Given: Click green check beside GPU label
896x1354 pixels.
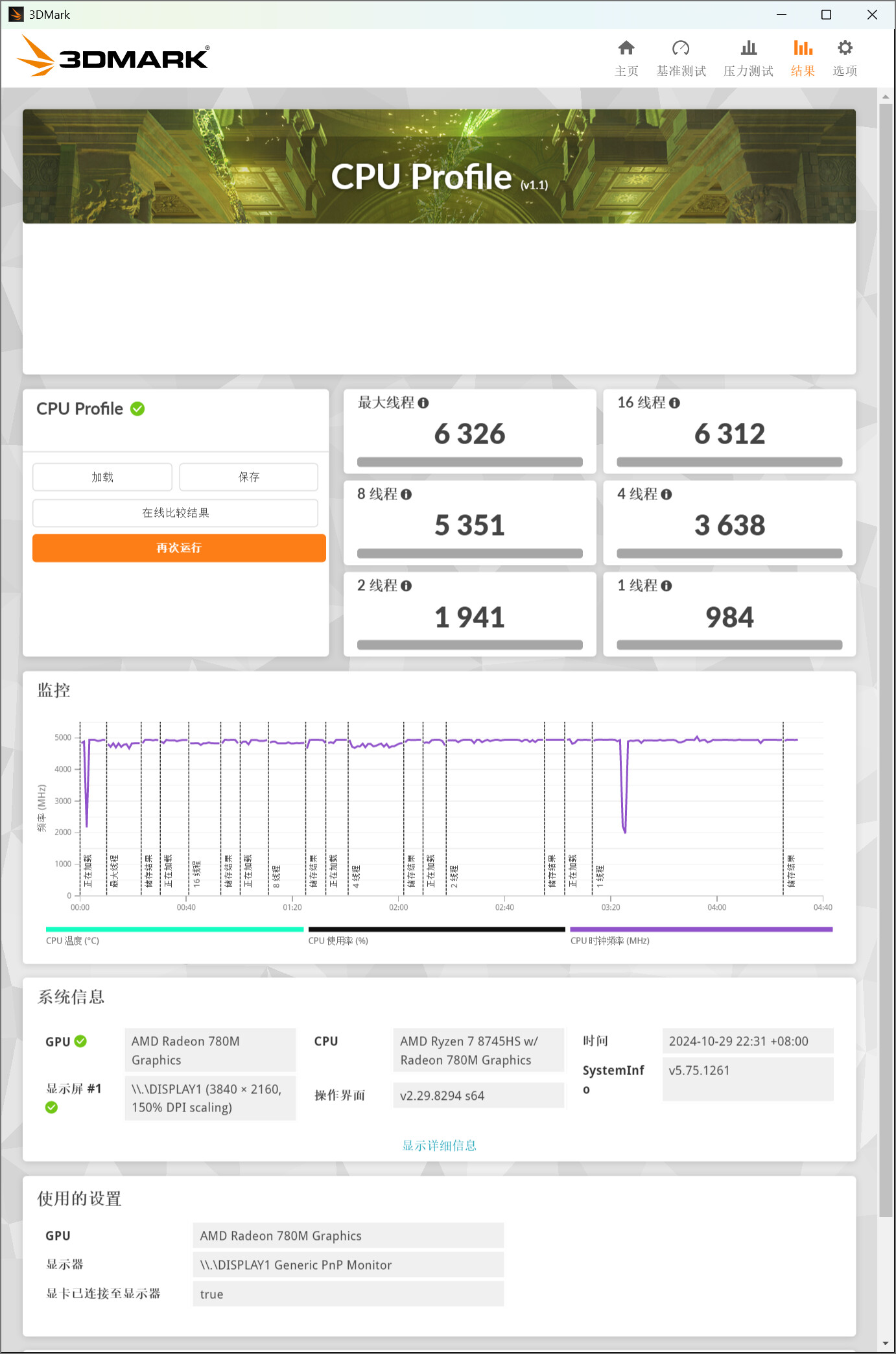Looking at the screenshot, I should pos(80,1041).
